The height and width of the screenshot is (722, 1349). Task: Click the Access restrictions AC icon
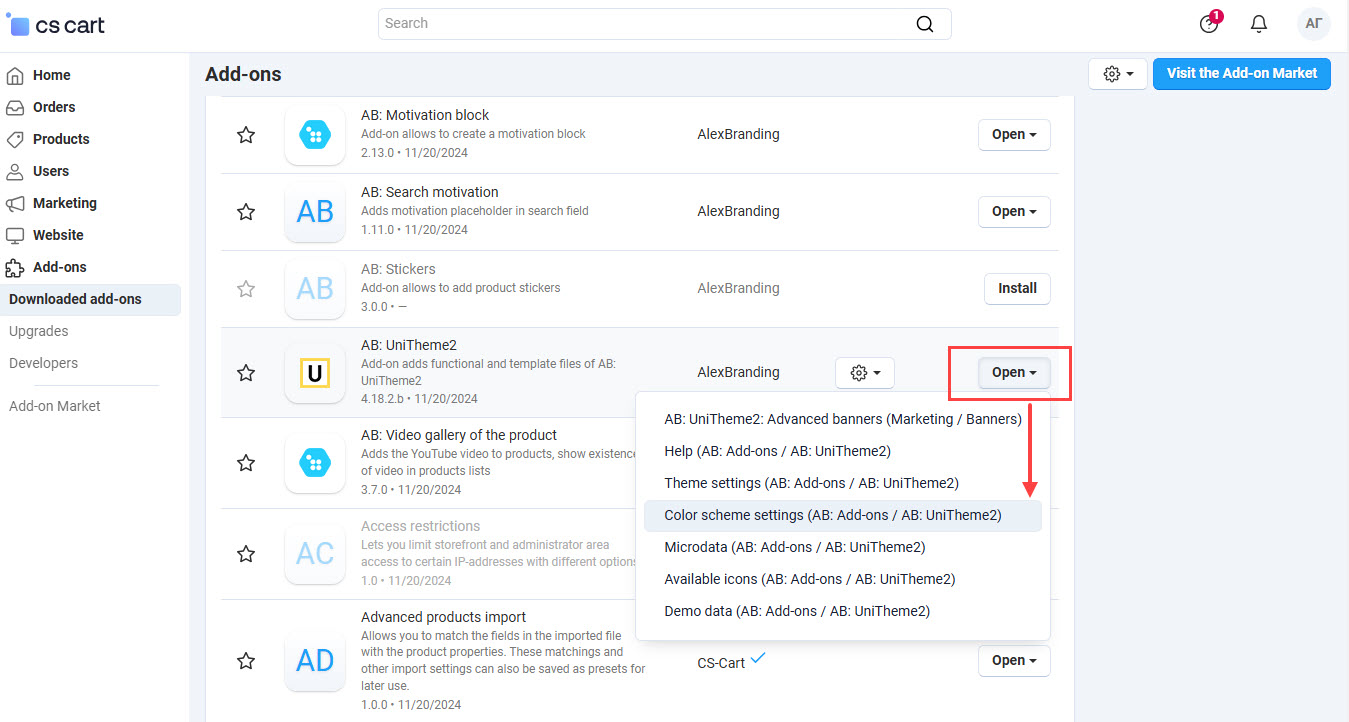click(x=315, y=553)
